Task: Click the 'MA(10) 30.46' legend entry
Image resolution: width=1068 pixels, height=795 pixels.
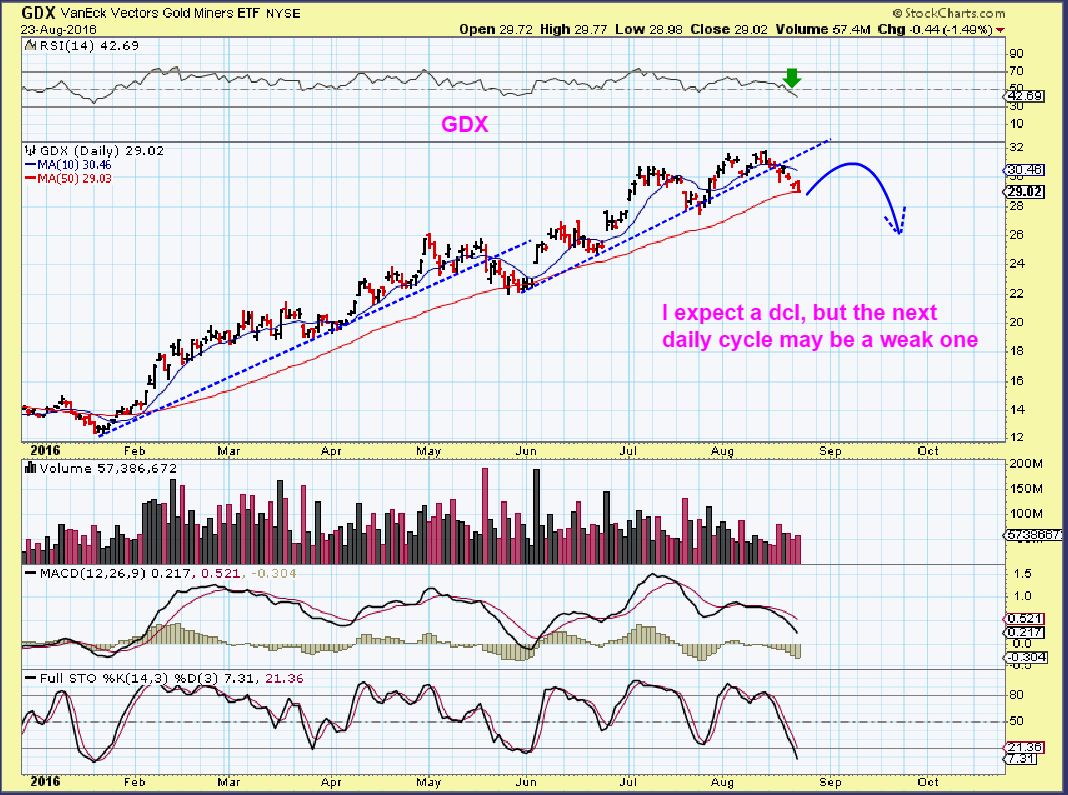Action: click(x=74, y=165)
